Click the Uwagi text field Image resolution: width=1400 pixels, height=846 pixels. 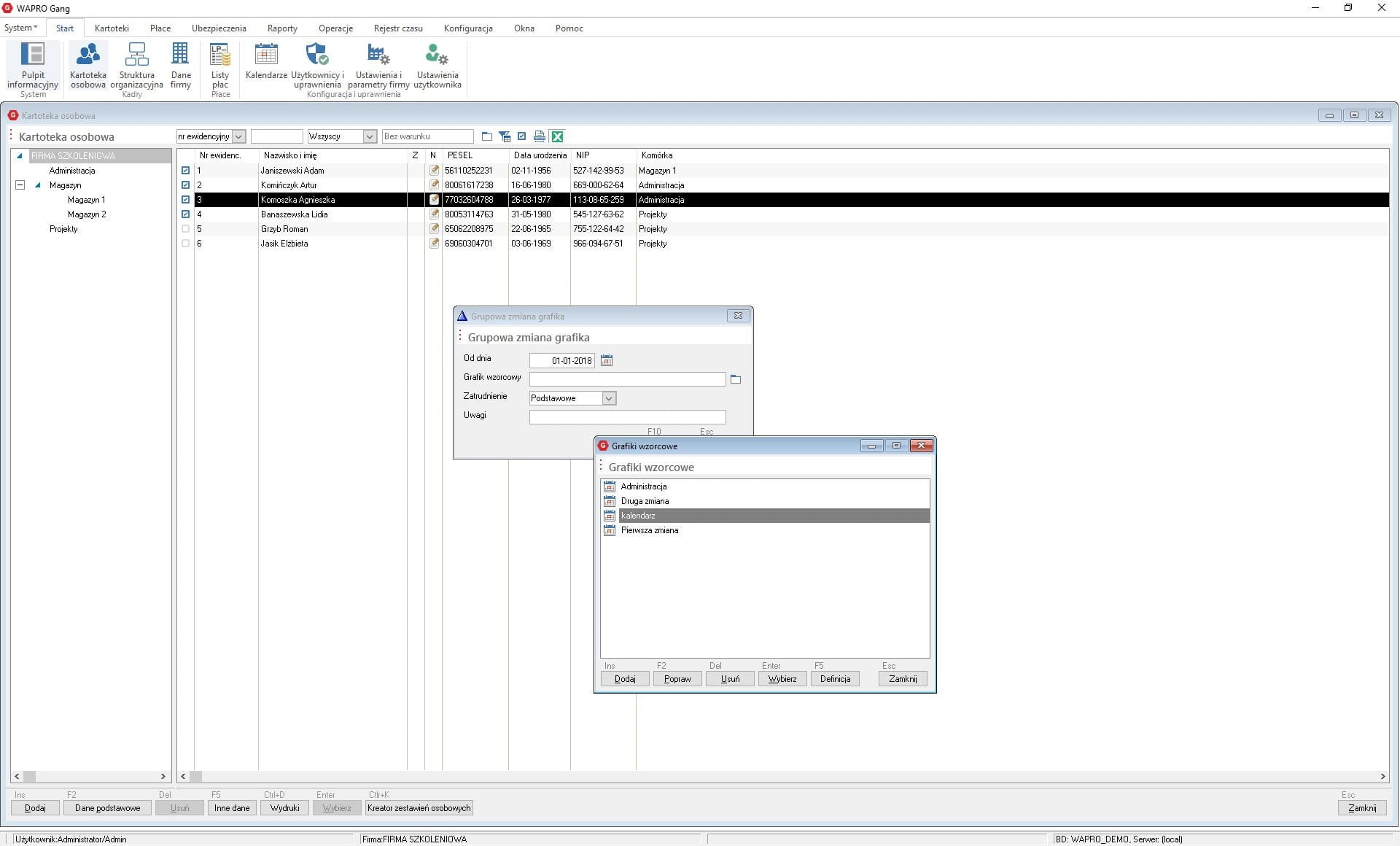point(627,417)
